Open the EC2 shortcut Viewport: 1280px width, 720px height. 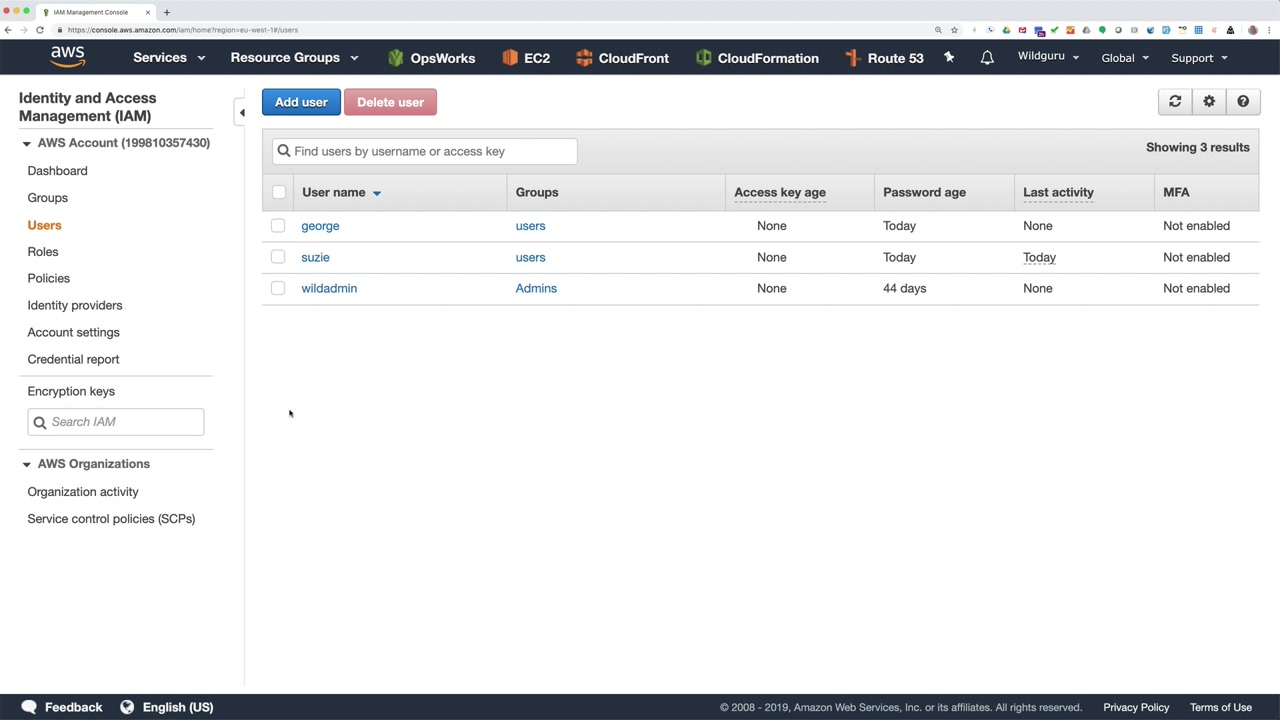(526, 58)
